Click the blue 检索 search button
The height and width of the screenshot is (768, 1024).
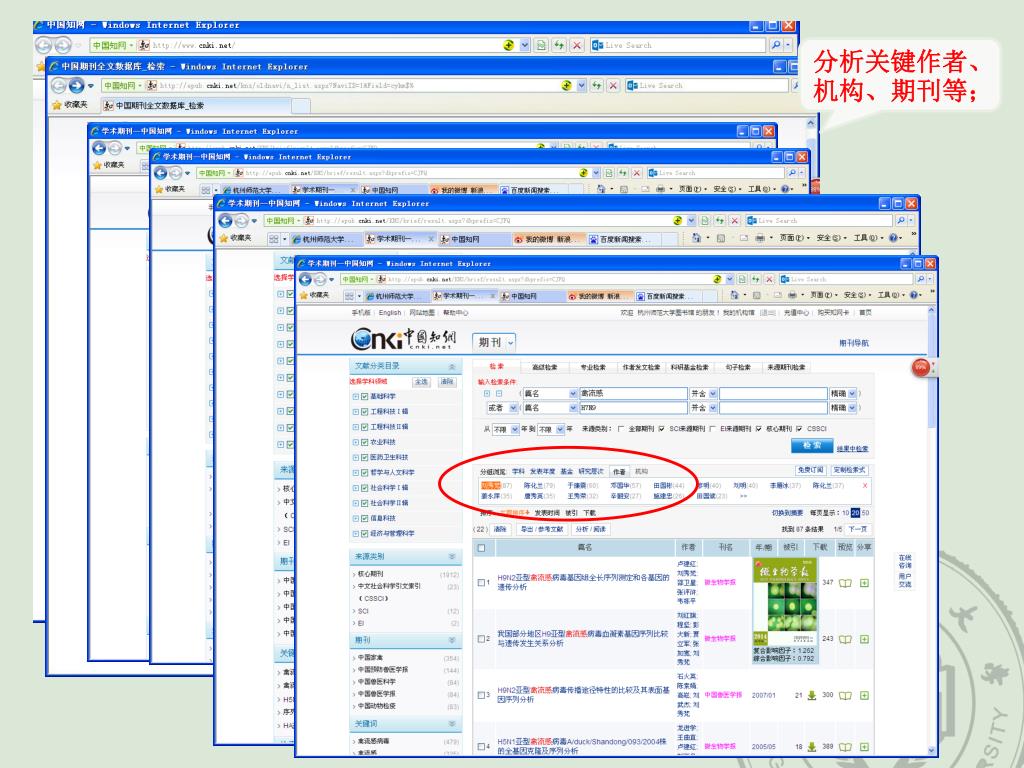coord(812,445)
